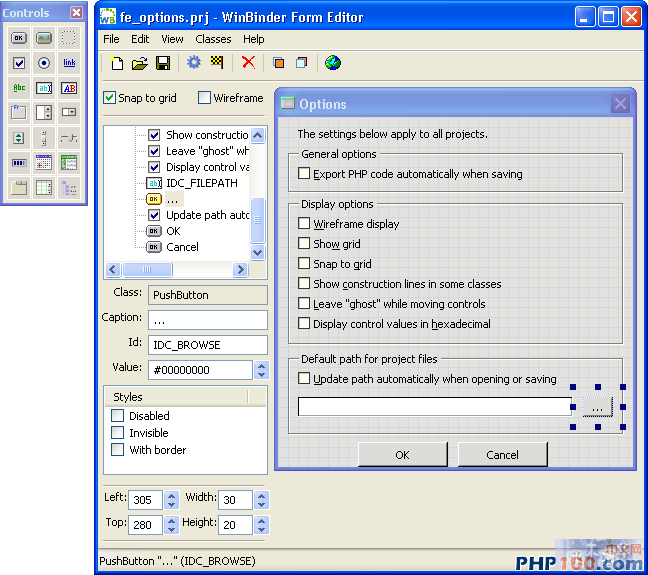Create a new project with toolbar icon

click(117, 63)
